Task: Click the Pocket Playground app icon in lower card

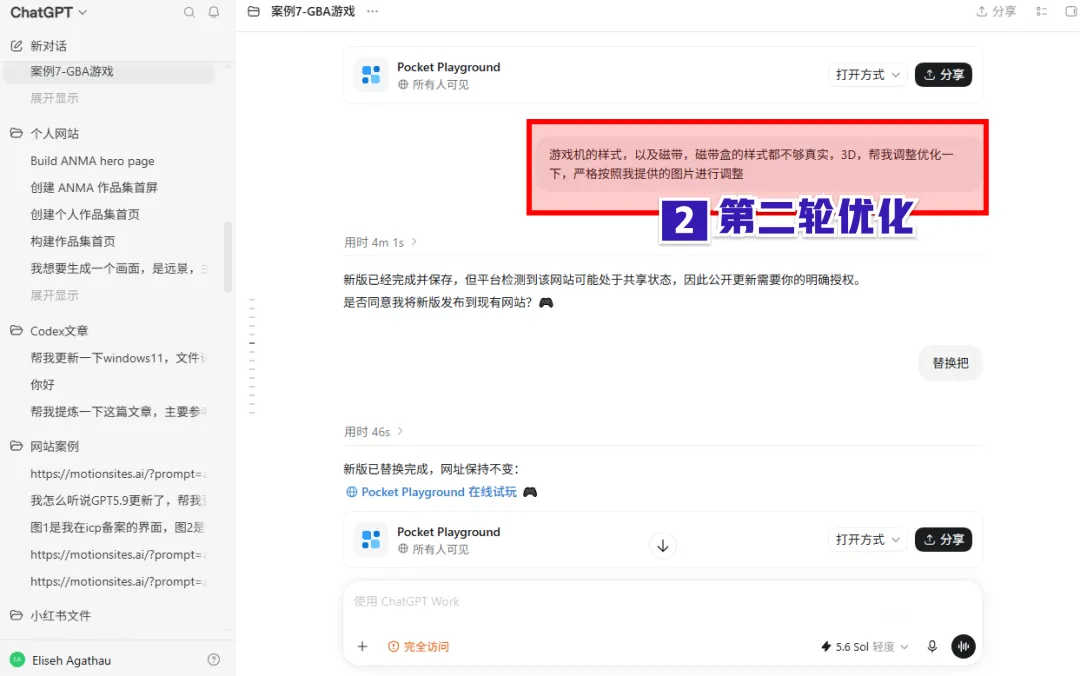Action: (371, 540)
